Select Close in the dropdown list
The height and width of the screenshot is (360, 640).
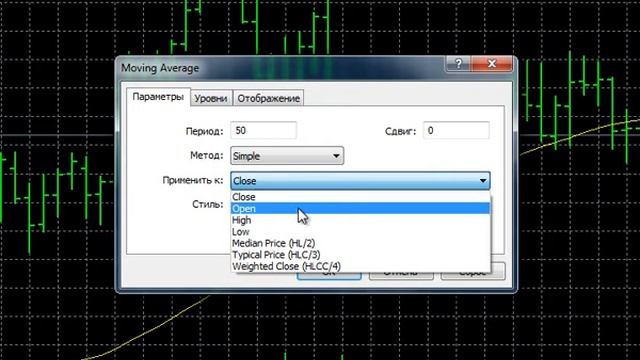(360, 197)
